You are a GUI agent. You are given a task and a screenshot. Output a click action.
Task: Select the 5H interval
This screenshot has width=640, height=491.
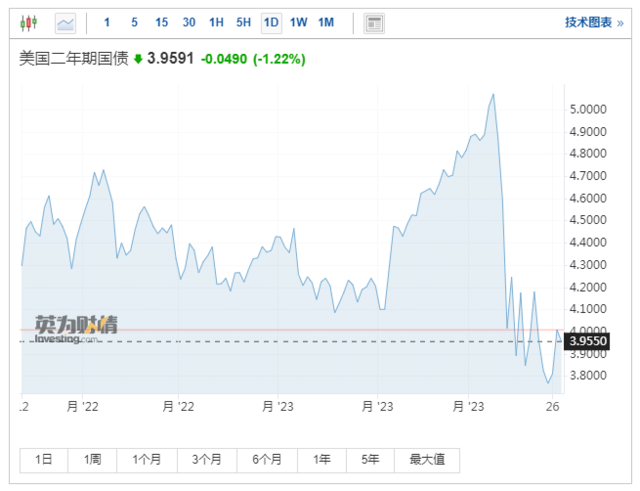click(244, 22)
